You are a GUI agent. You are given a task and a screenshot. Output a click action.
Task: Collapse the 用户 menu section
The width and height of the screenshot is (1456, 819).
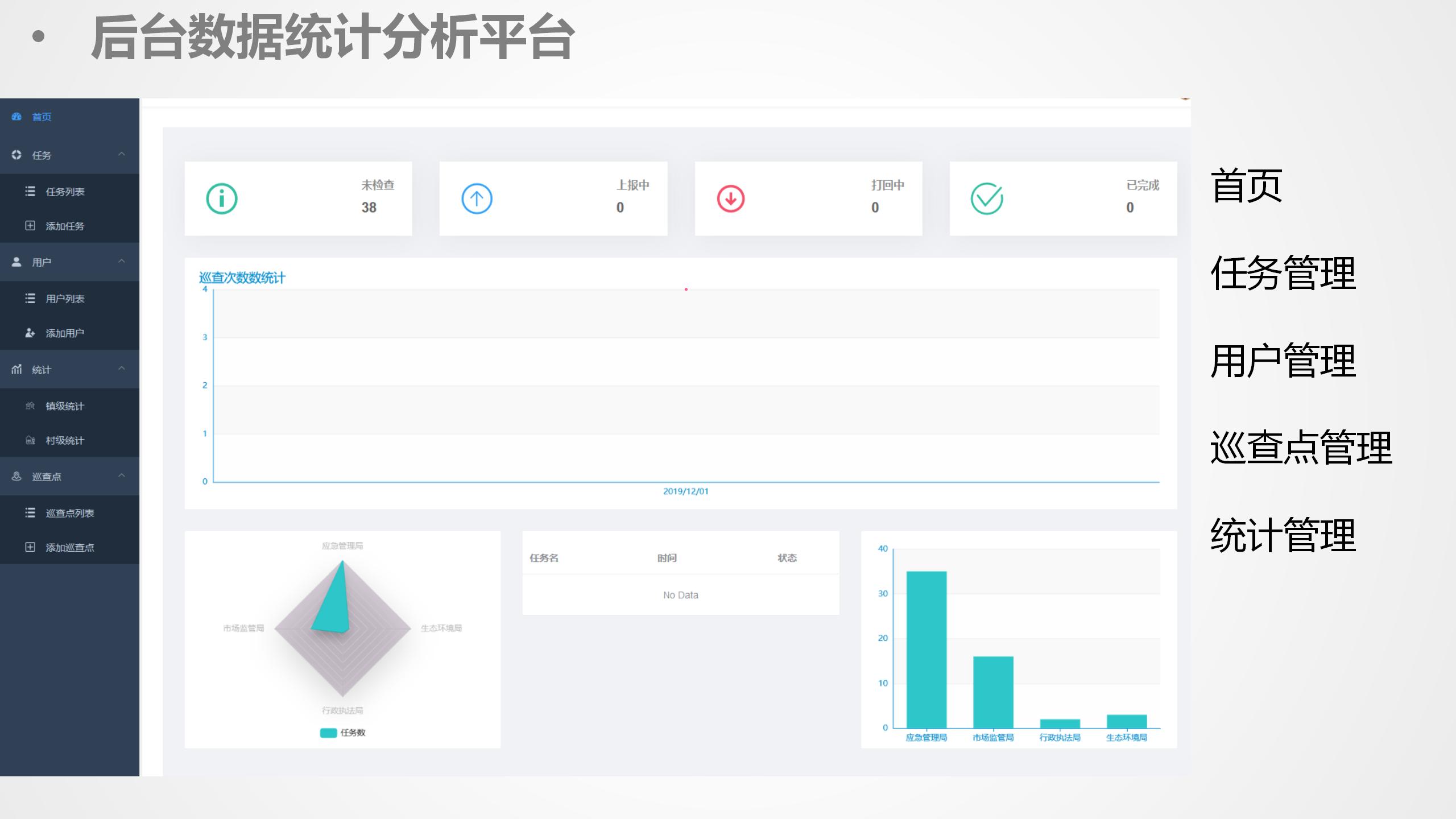pos(122,261)
